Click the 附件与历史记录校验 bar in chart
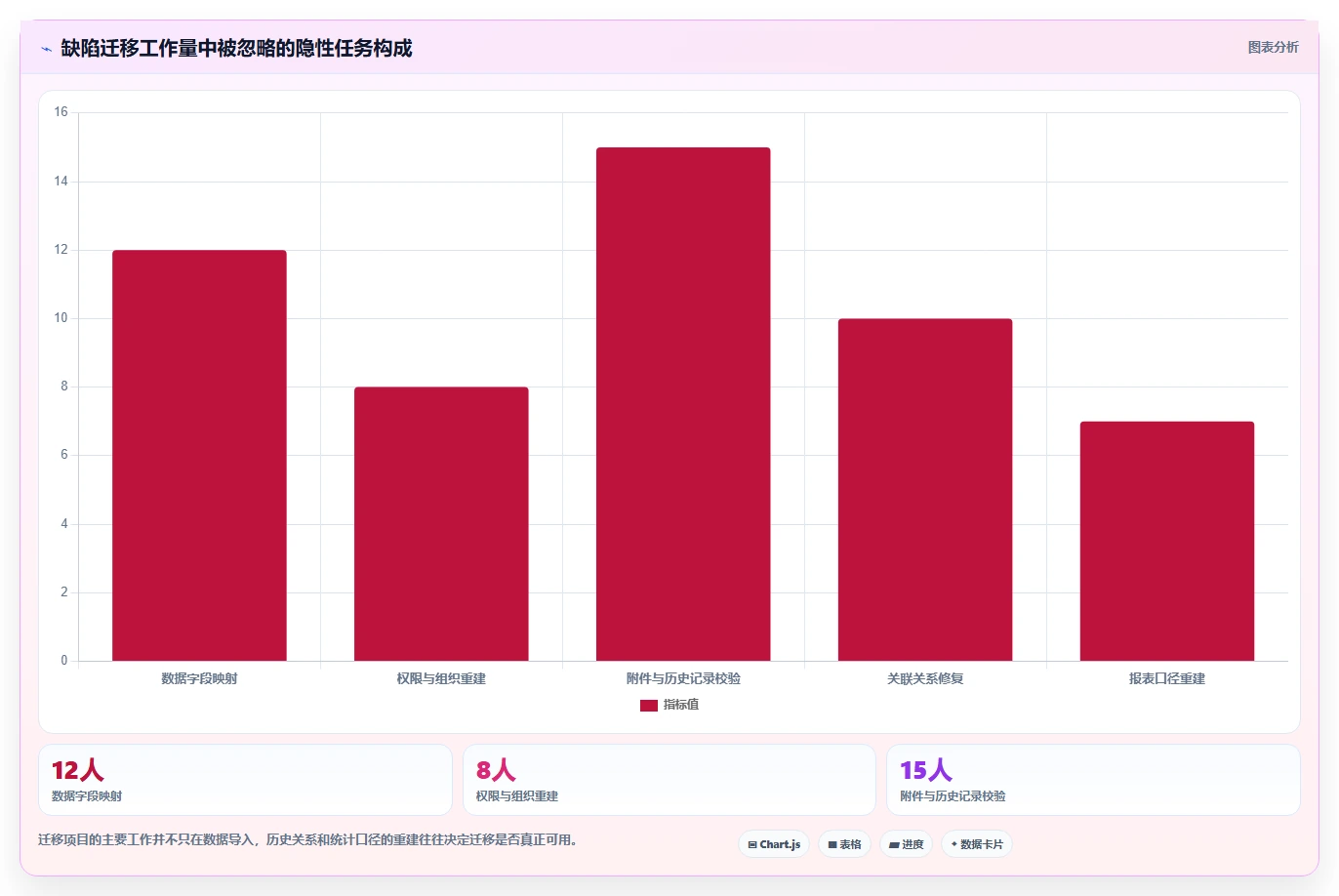This screenshot has height=896, width=1339. pos(683,404)
